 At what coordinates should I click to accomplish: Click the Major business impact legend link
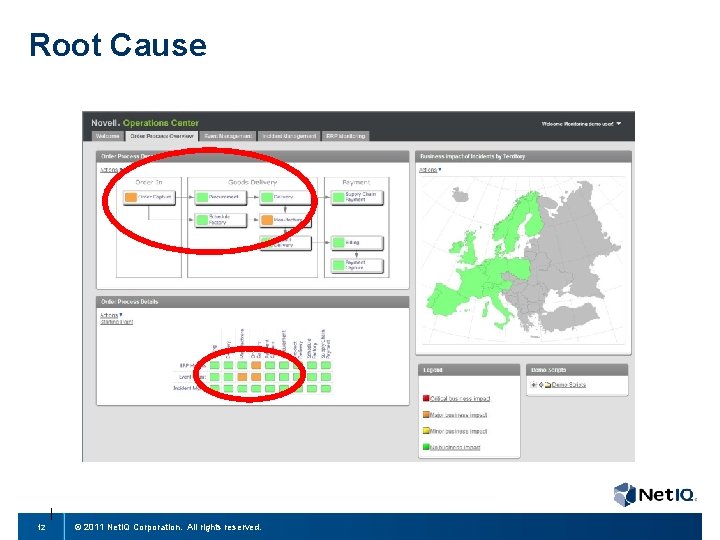click(x=458, y=415)
